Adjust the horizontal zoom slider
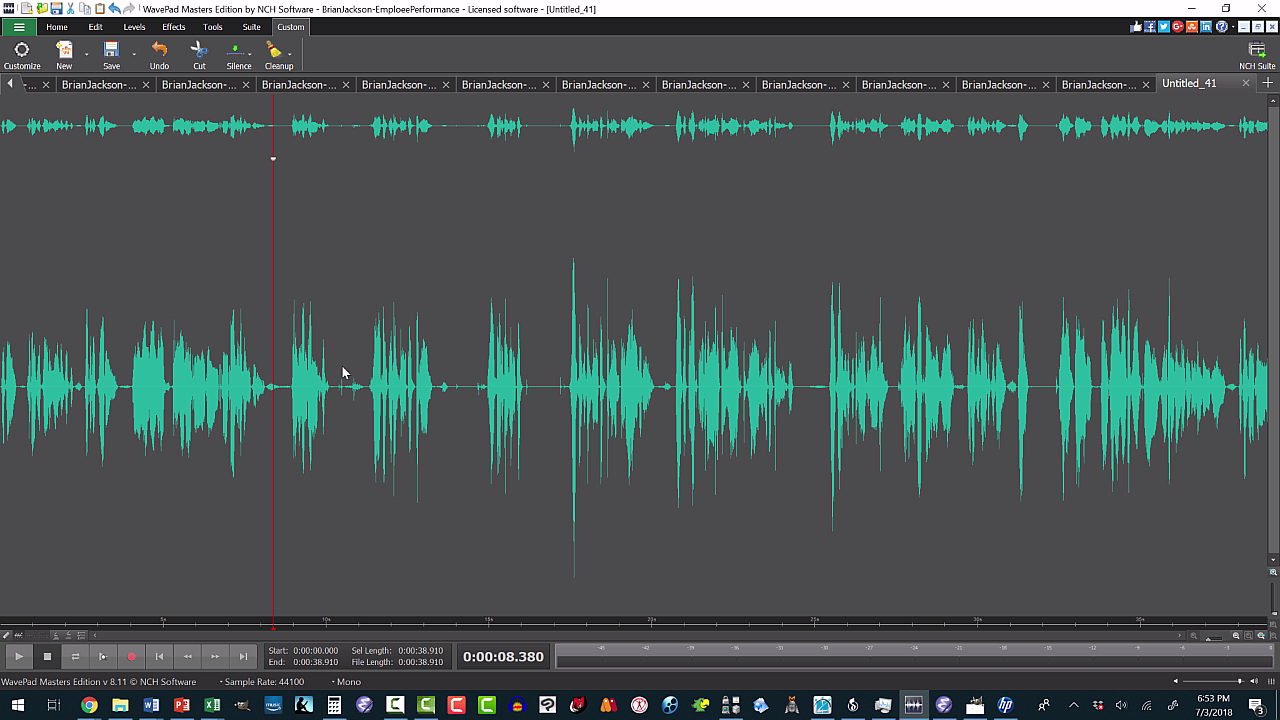Viewport: 1280px width, 720px height. (x=1214, y=636)
